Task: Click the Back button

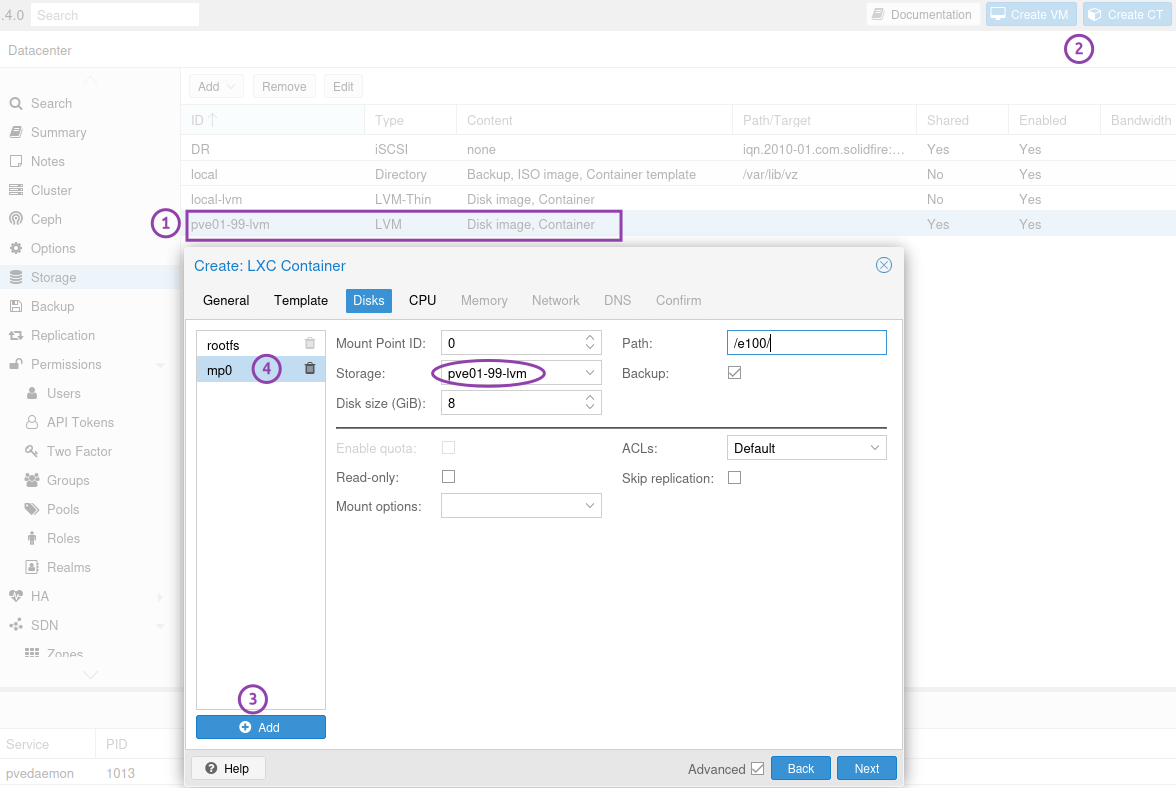Action: point(800,769)
